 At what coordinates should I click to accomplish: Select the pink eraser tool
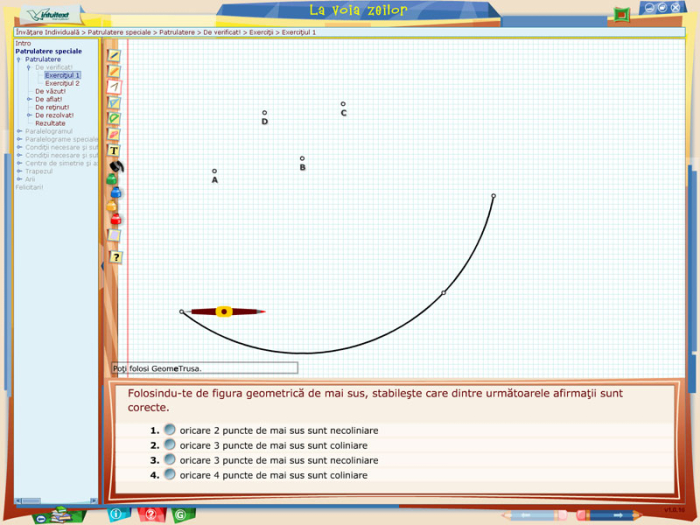tap(114, 134)
